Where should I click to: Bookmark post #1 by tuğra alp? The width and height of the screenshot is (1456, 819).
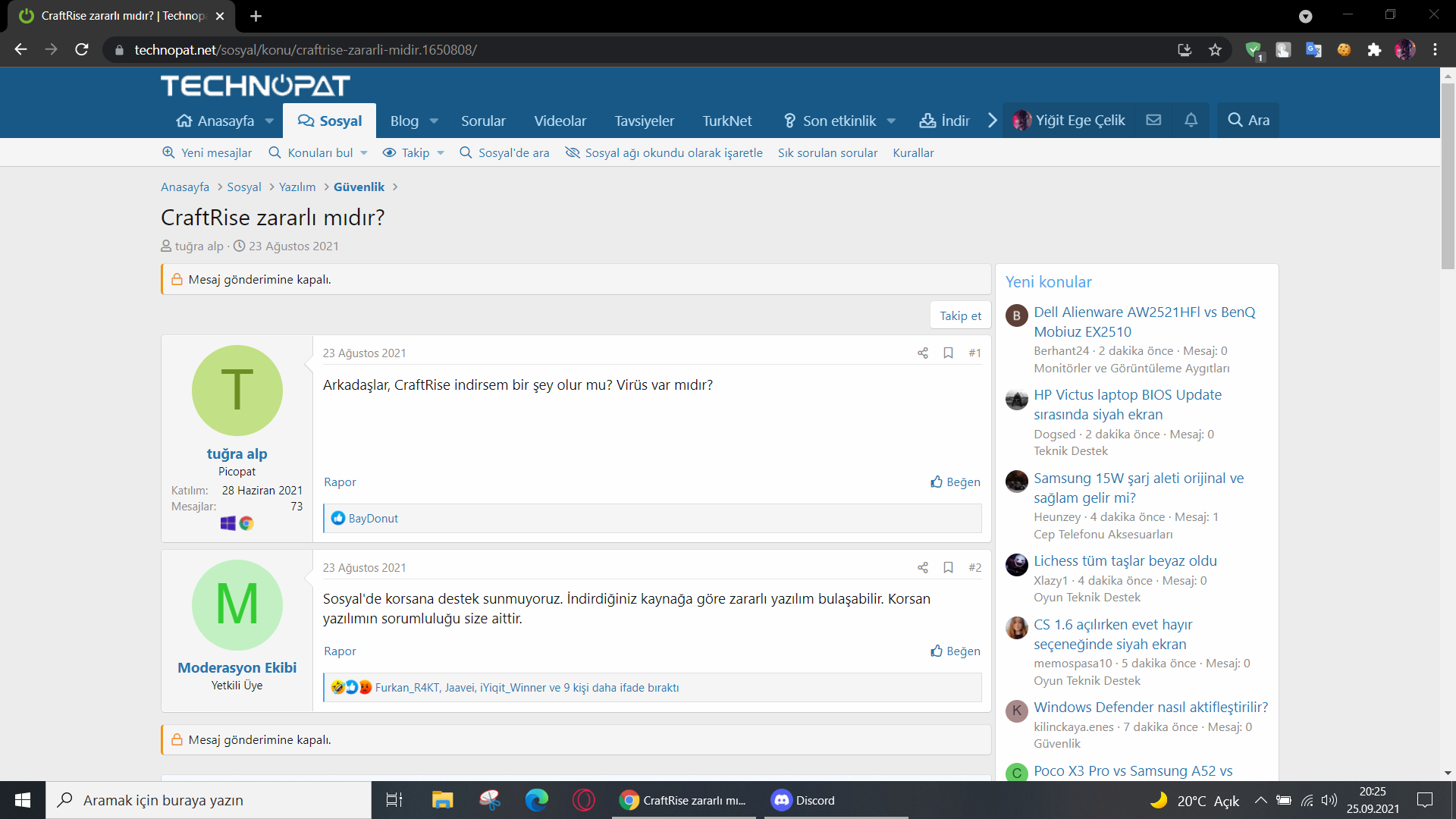(948, 353)
